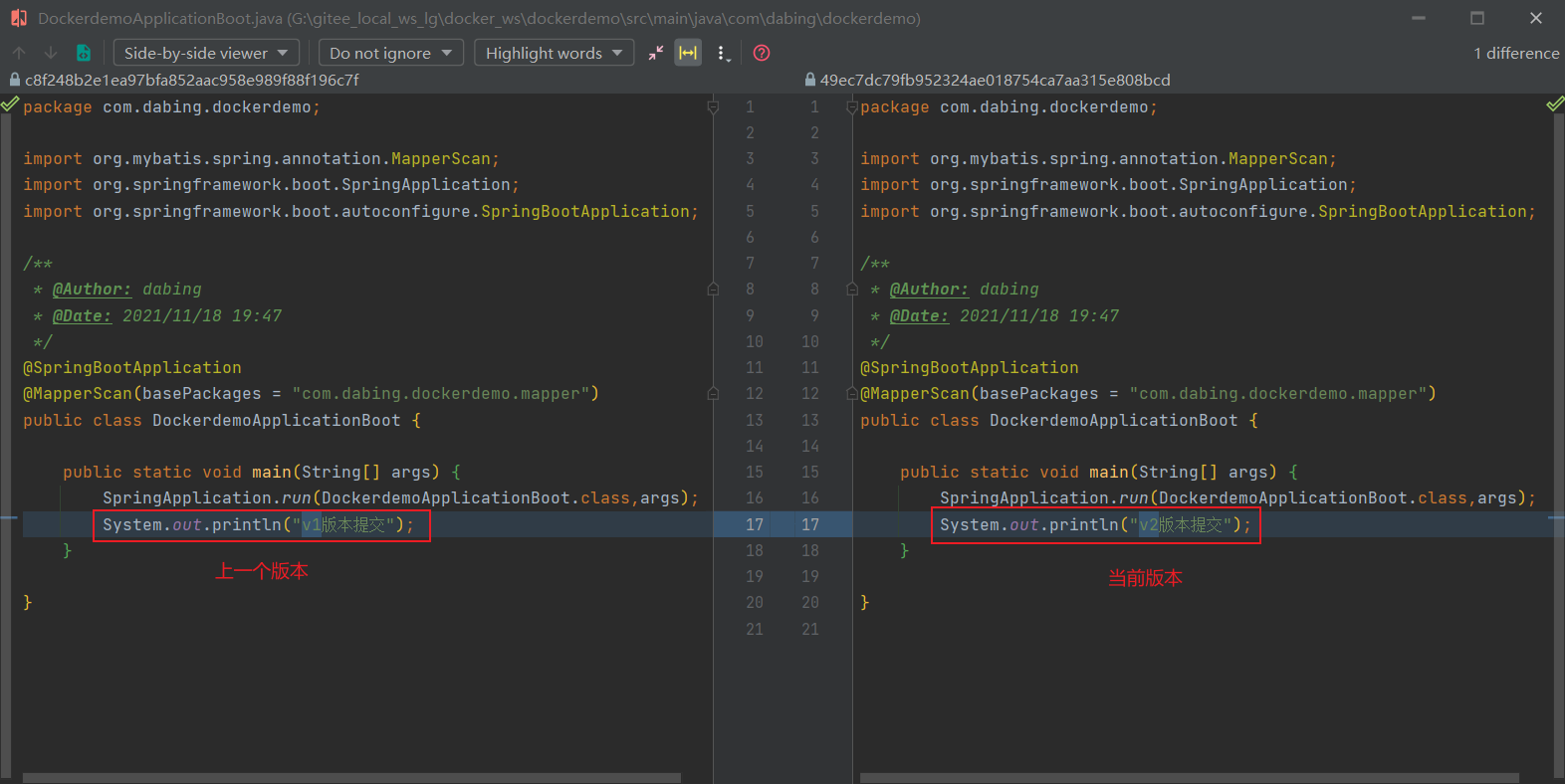This screenshot has width=1565, height=784.
Task: Collapse the right pane fold marker at package line
Action: [852, 106]
